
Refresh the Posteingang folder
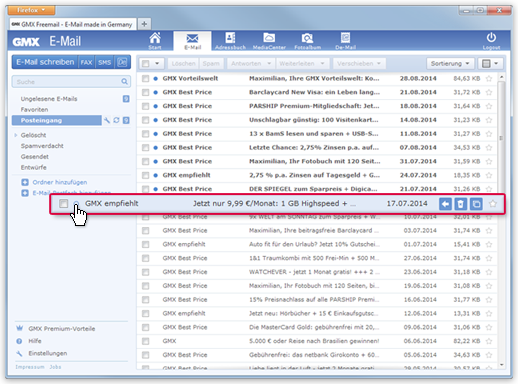coord(116,120)
